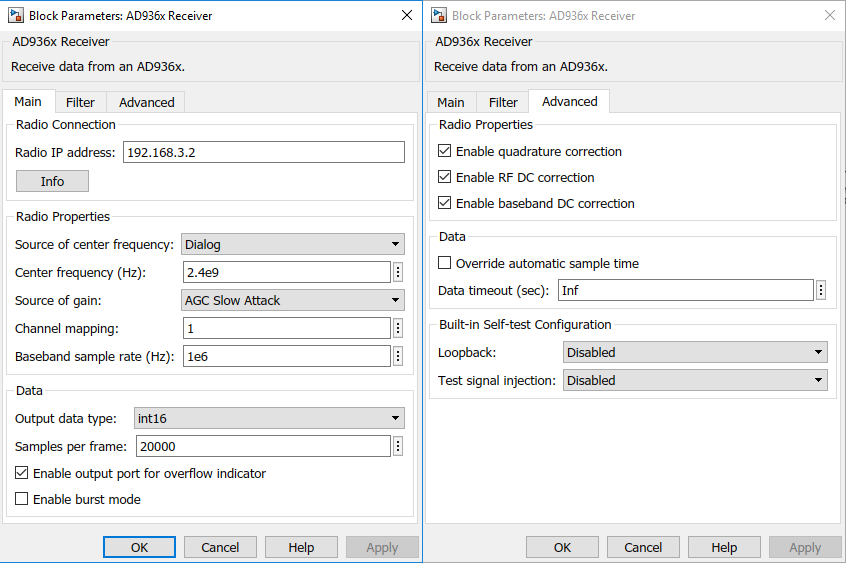Open more options beside Samples per frame field

coord(398,446)
